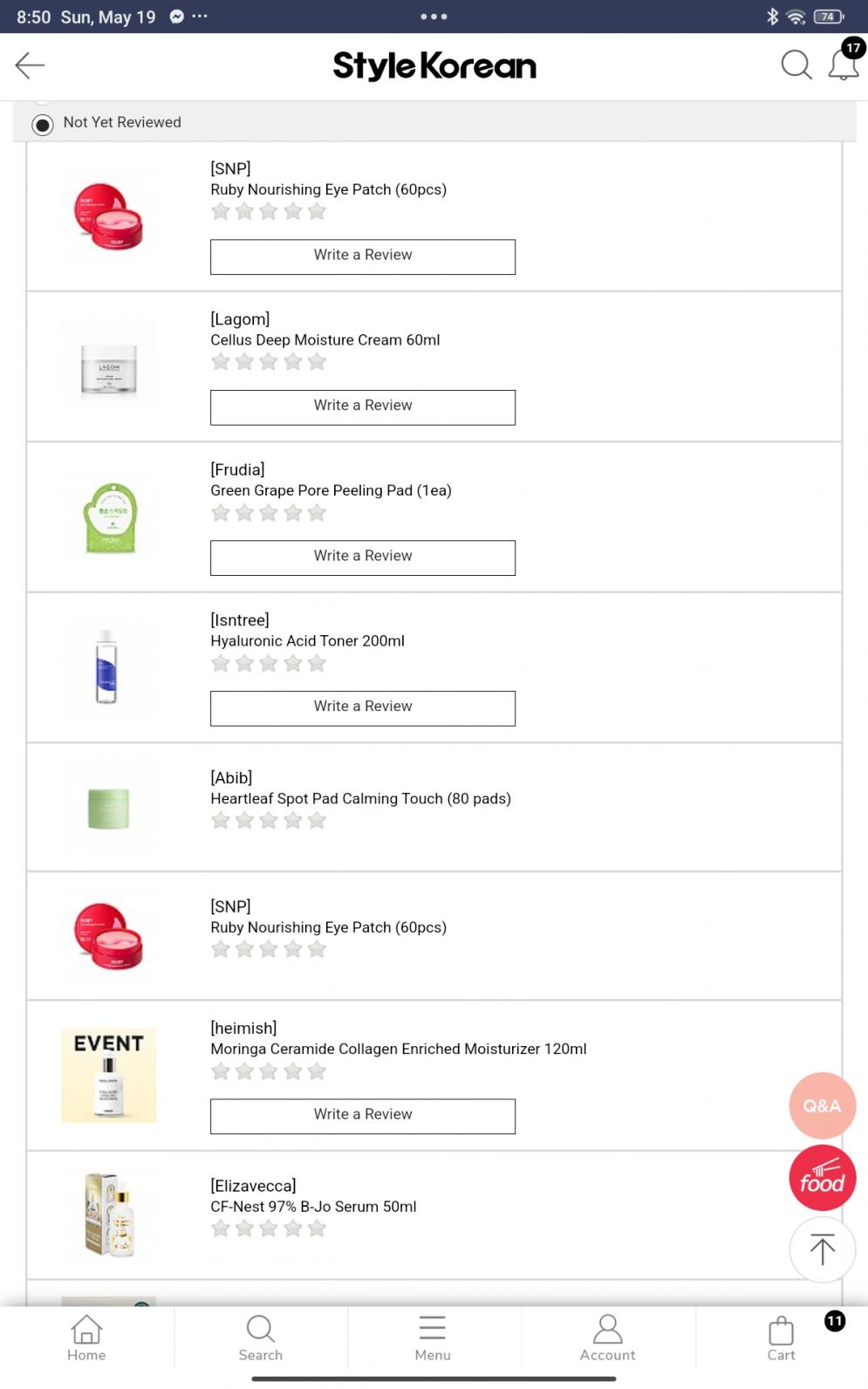The image size is (868, 1389).
Task: Click the StyleKorean logo
Action: (434, 66)
